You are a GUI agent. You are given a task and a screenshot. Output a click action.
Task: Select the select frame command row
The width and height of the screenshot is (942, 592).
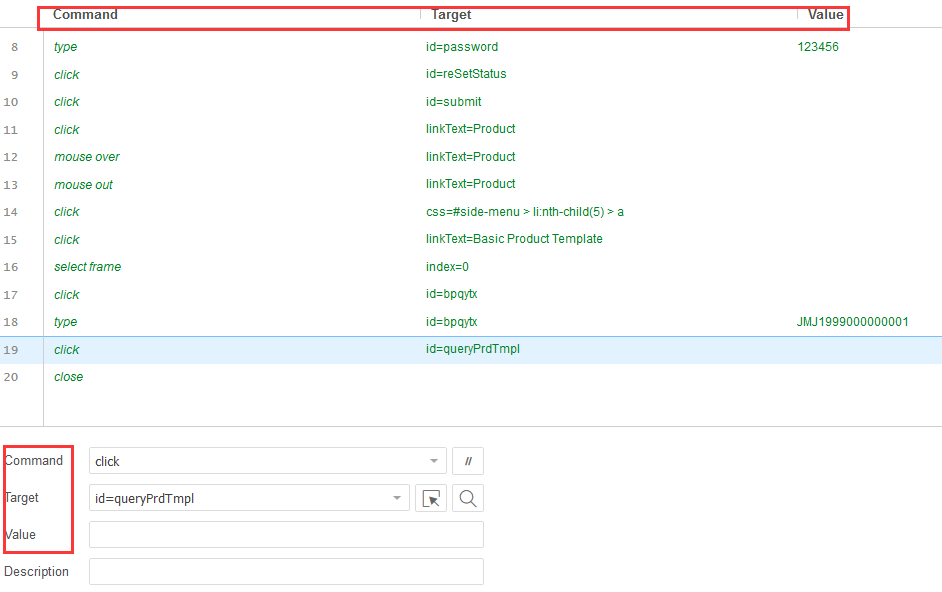[88, 267]
